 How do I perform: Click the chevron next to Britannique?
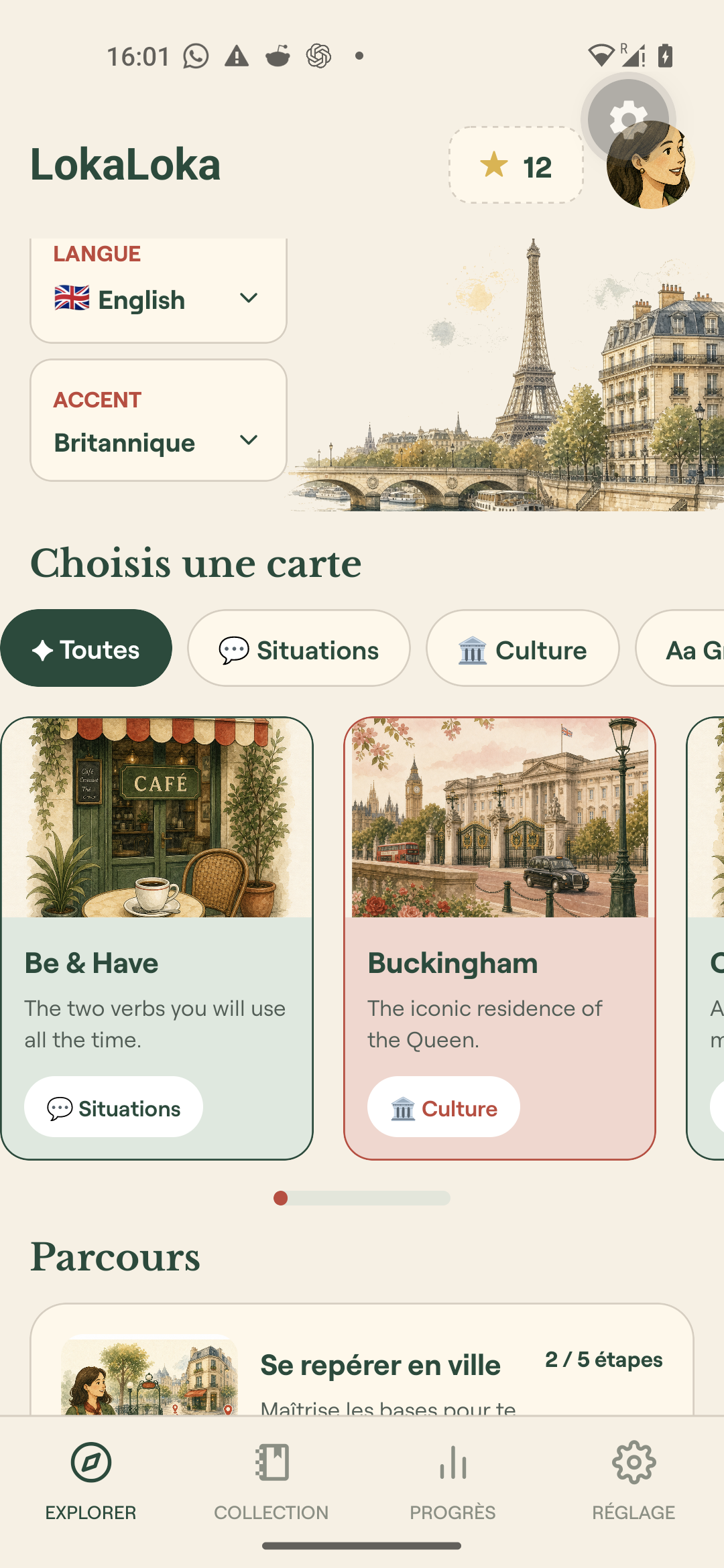[x=249, y=440]
